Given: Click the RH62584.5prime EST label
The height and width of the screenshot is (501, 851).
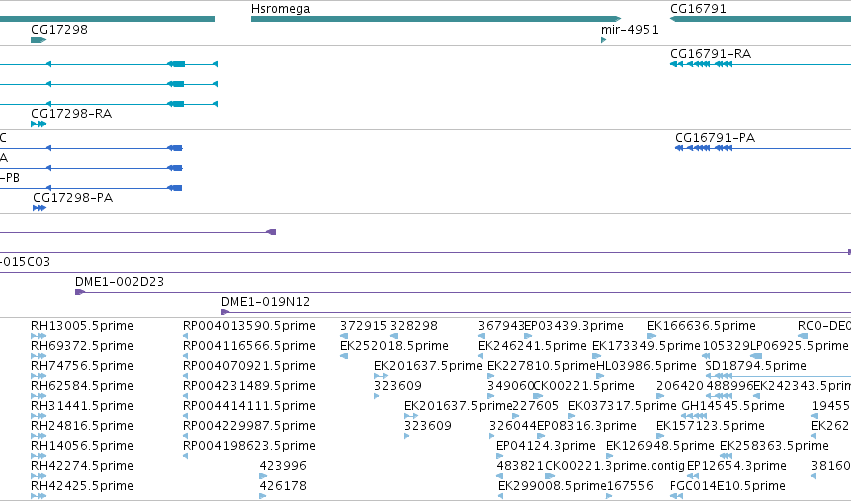Looking at the screenshot, I should [82, 386].
